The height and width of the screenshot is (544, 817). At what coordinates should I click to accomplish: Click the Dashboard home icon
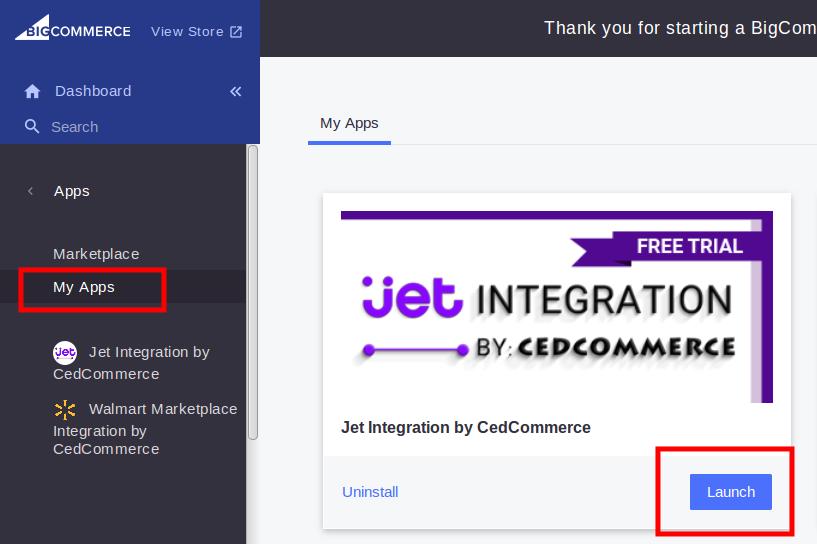[x=32, y=91]
